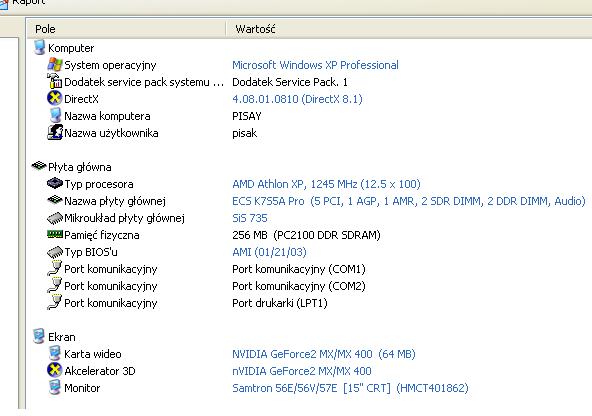Click the port icon for COM2 row
592x416 pixels.
[55, 285]
